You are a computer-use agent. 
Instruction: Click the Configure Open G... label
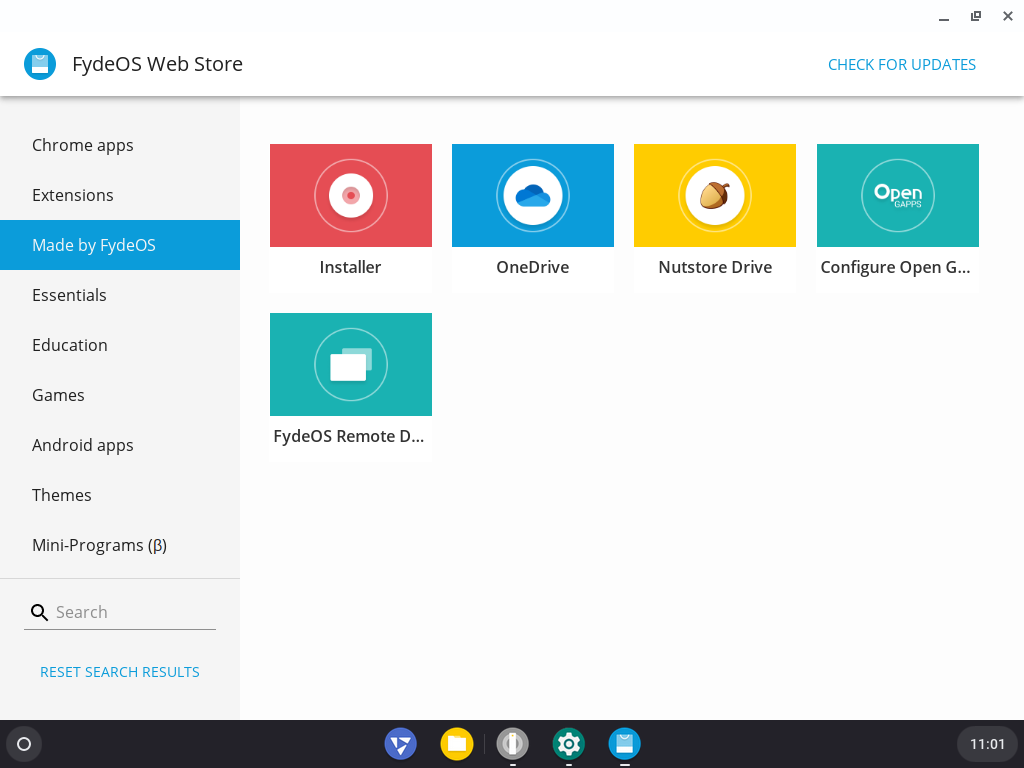(x=895, y=268)
